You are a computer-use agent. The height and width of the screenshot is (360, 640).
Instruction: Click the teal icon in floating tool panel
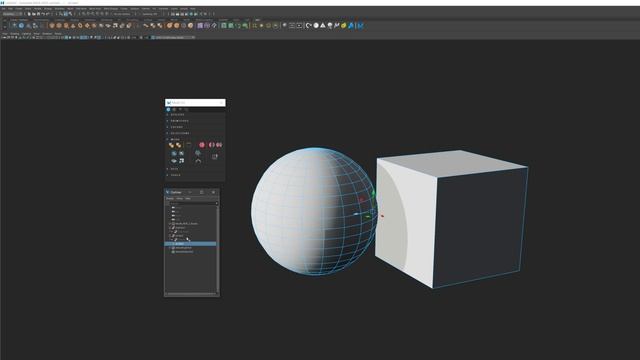(x=198, y=153)
